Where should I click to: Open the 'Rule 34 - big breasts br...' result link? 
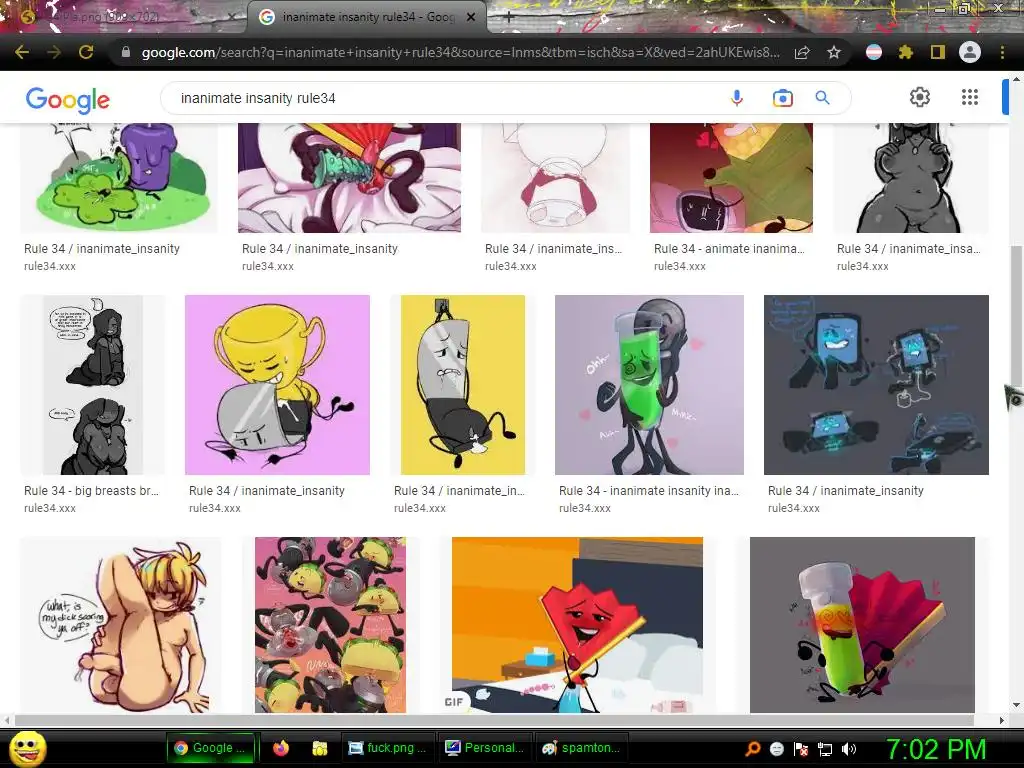91,490
